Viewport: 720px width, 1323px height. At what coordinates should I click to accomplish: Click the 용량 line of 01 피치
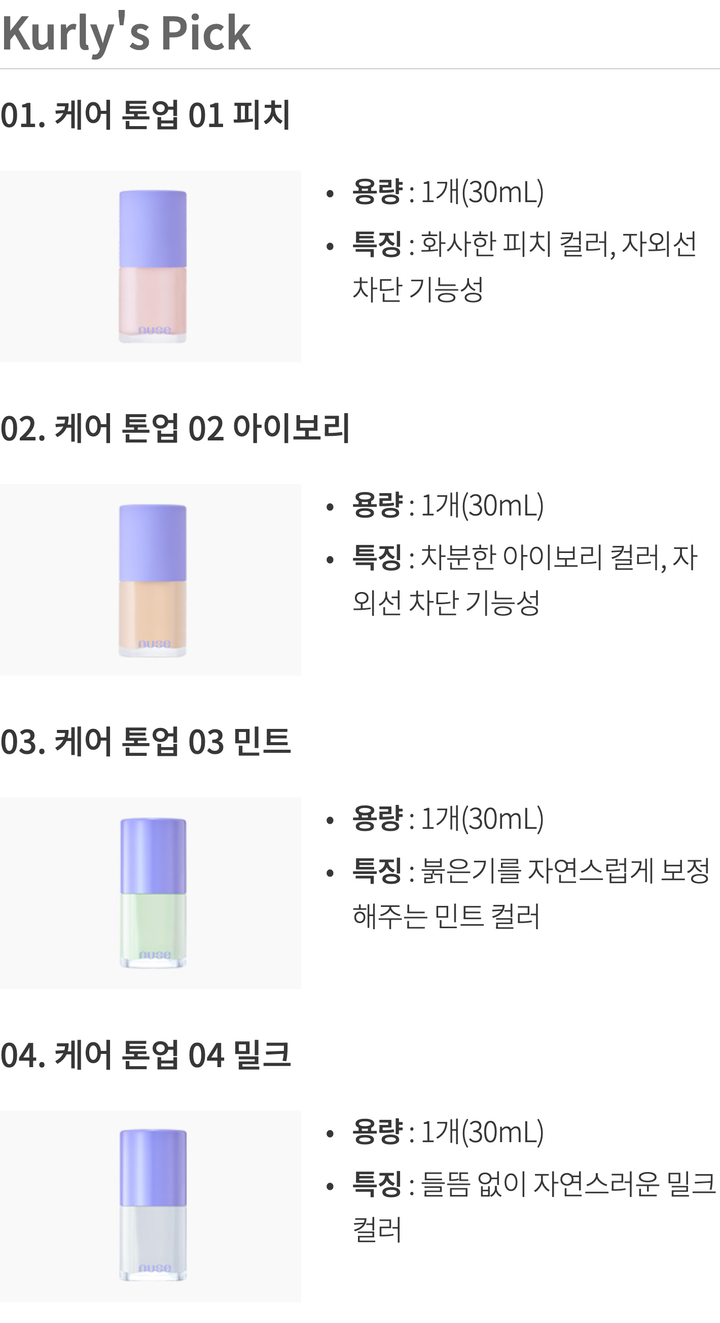(x=448, y=192)
